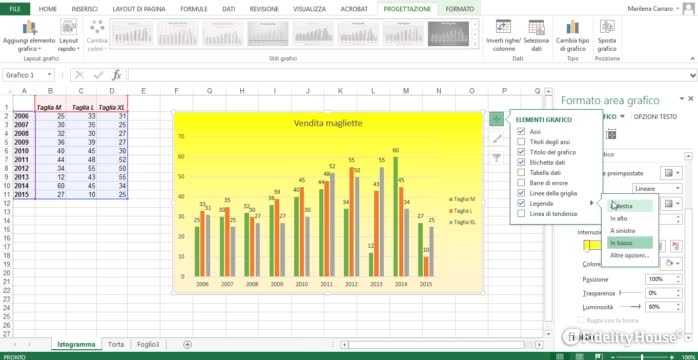This screenshot has height=360, width=698.
Task: Expand the Grafico 1 name box dropdown
Action: pos(49,75)
